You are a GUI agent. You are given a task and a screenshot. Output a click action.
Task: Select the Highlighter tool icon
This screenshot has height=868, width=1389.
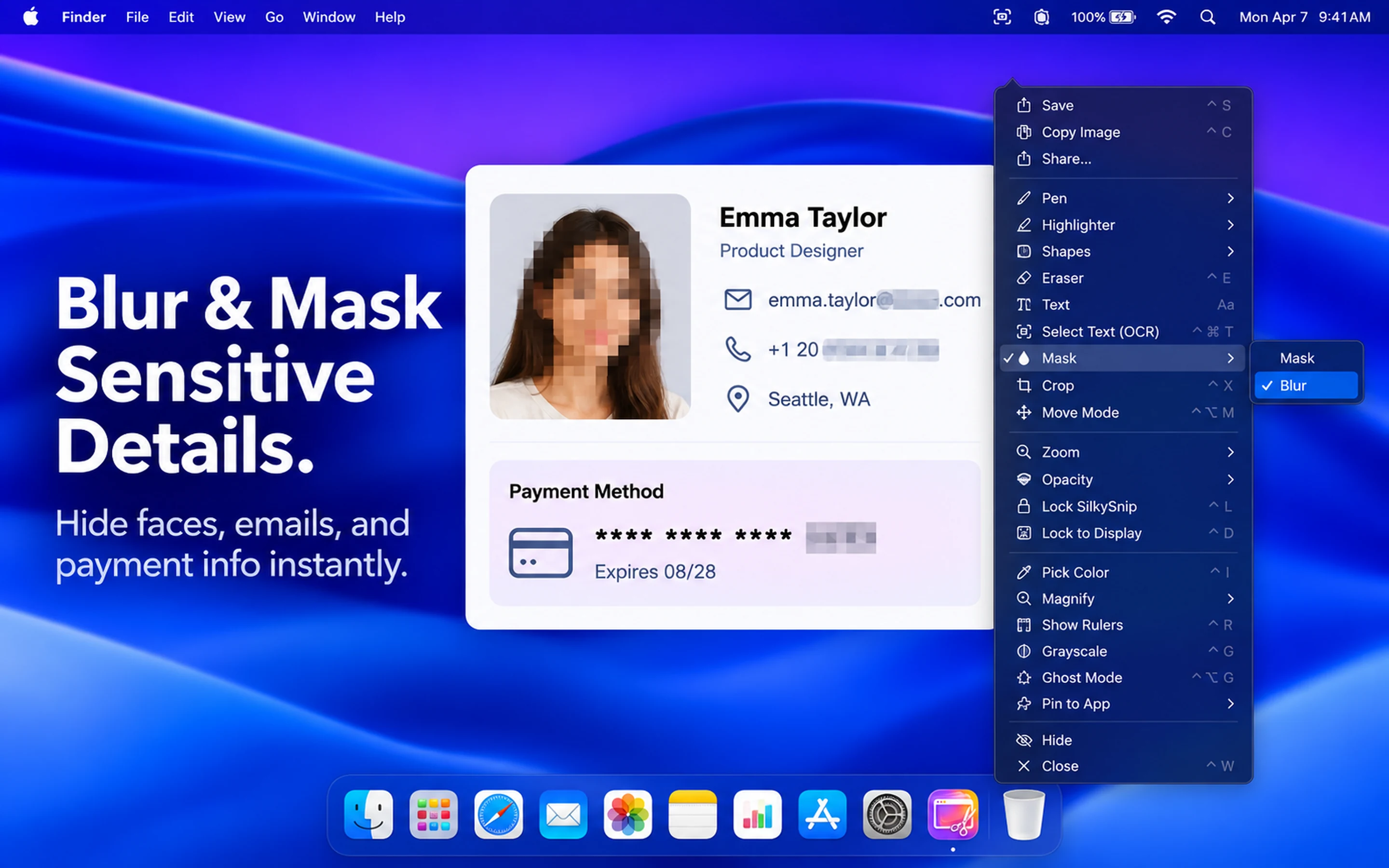pyautogui.click(x=1023, y=225)
